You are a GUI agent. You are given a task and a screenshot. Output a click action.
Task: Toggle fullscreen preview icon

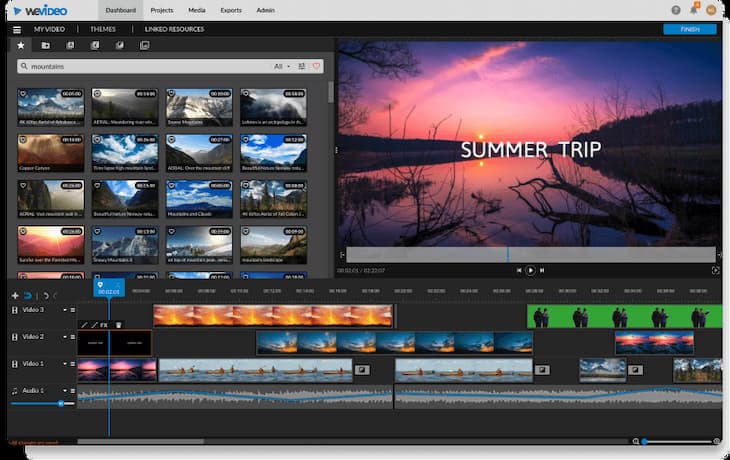[716, 270]
